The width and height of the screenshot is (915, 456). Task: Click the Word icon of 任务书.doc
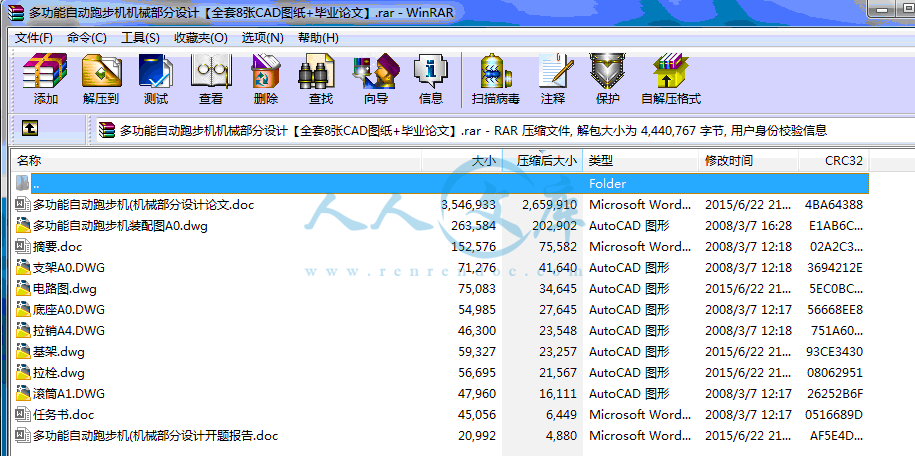click(23, 415)
